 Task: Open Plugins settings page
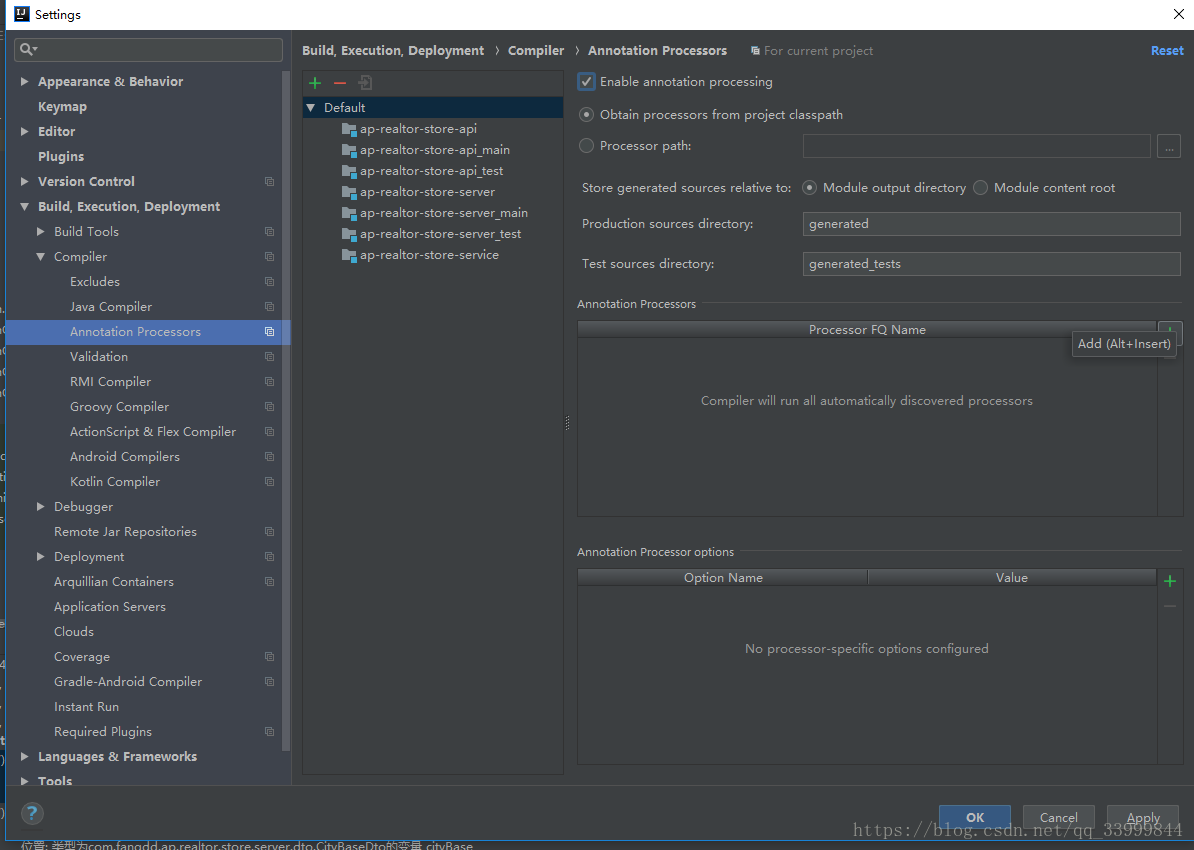click(61, 156)
